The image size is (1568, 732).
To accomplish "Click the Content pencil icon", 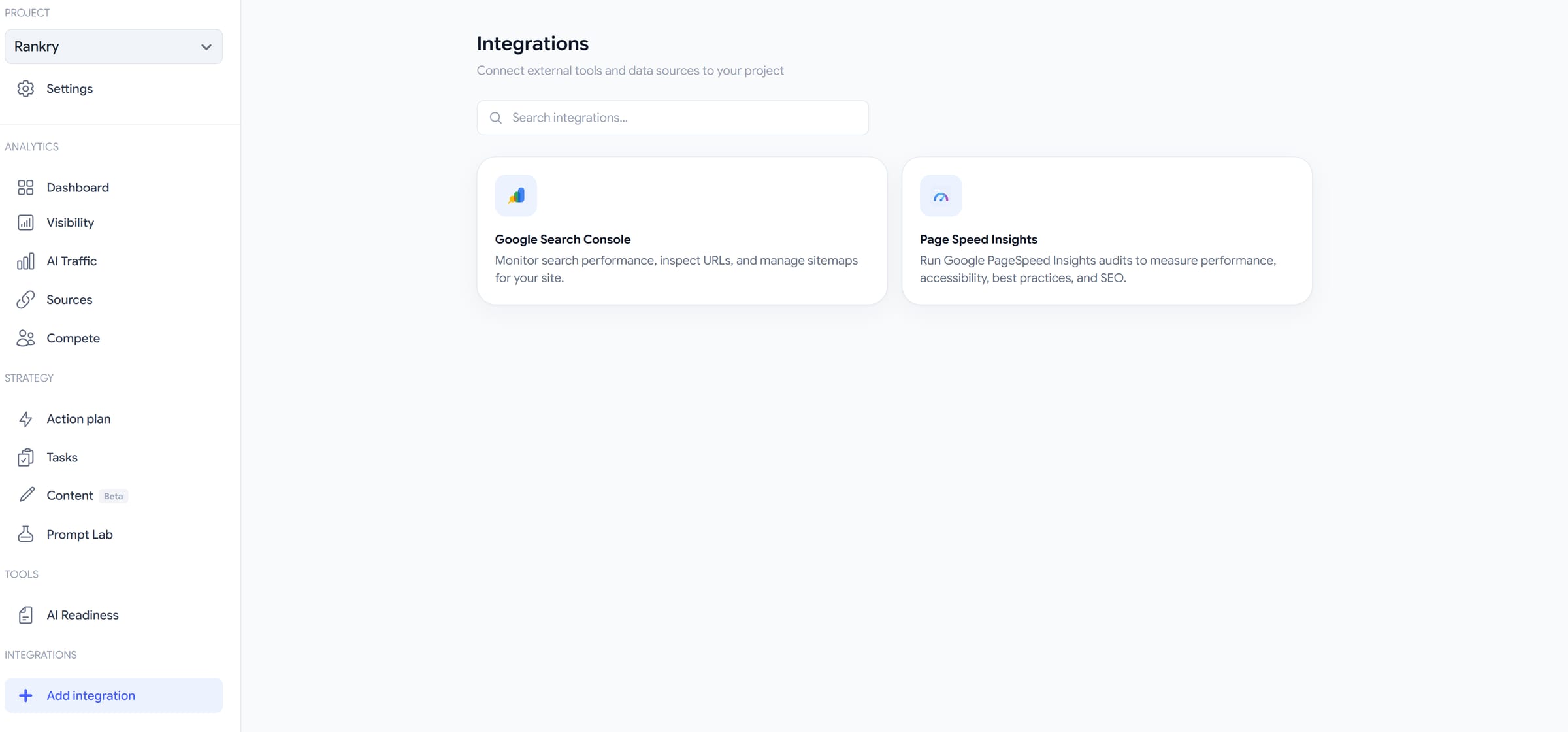I will tap(26, 495).
